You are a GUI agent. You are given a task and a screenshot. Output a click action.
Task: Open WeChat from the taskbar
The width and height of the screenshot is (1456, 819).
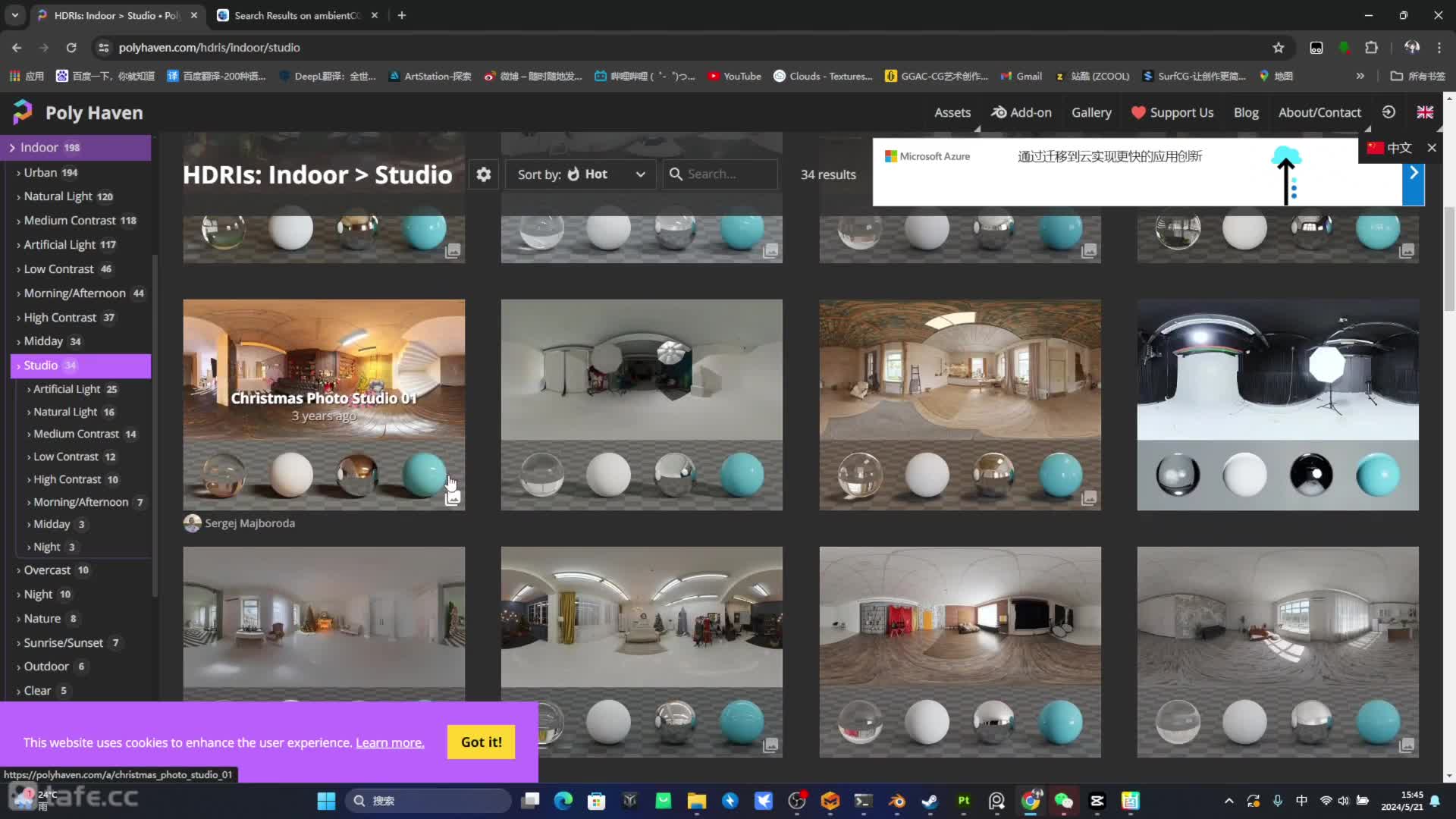[x=1064, y=801]
